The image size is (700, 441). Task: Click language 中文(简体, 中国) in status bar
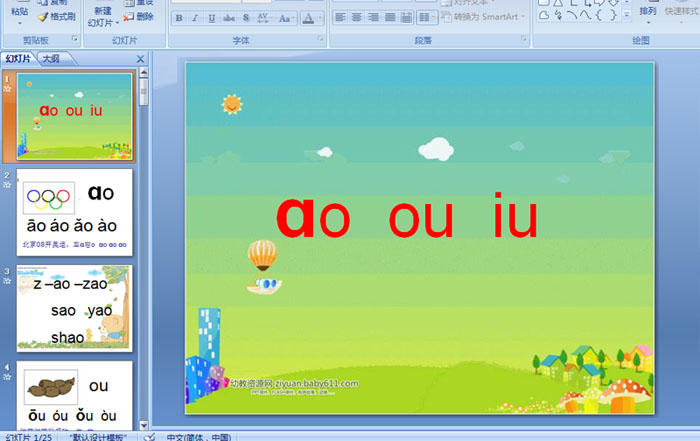tap(199, 437)
